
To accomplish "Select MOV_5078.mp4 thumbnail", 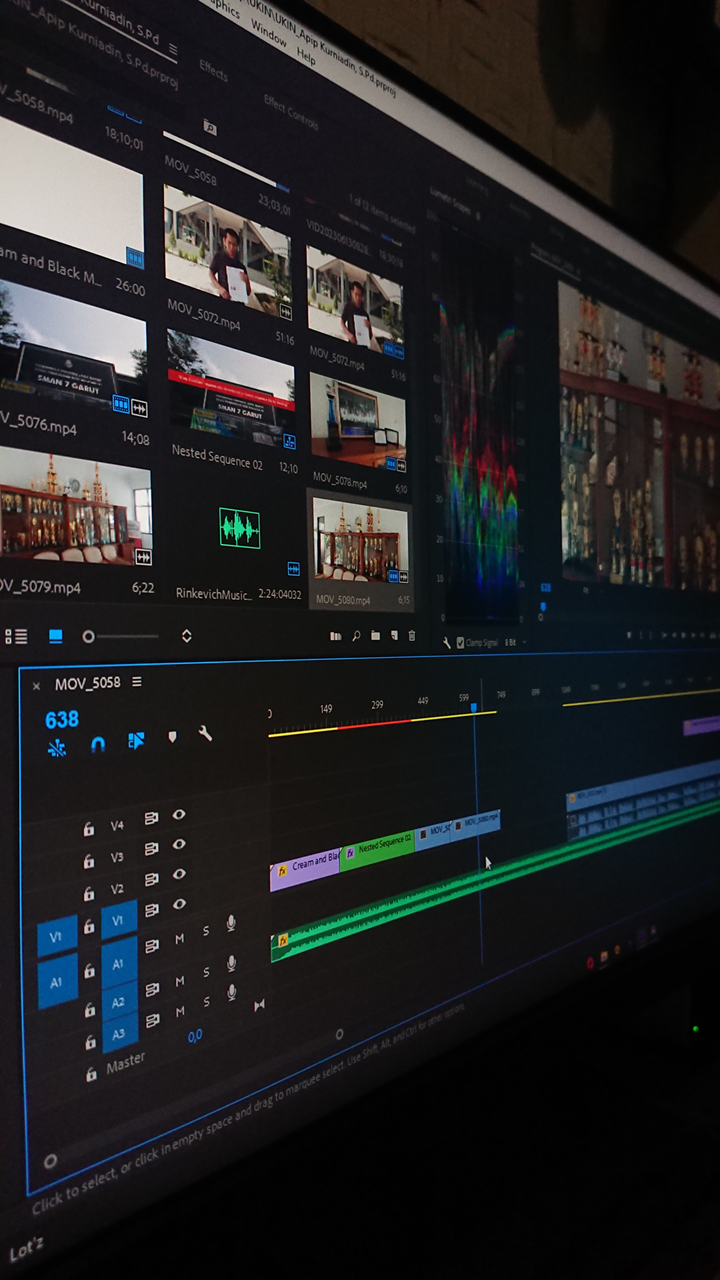I will 358,420.
